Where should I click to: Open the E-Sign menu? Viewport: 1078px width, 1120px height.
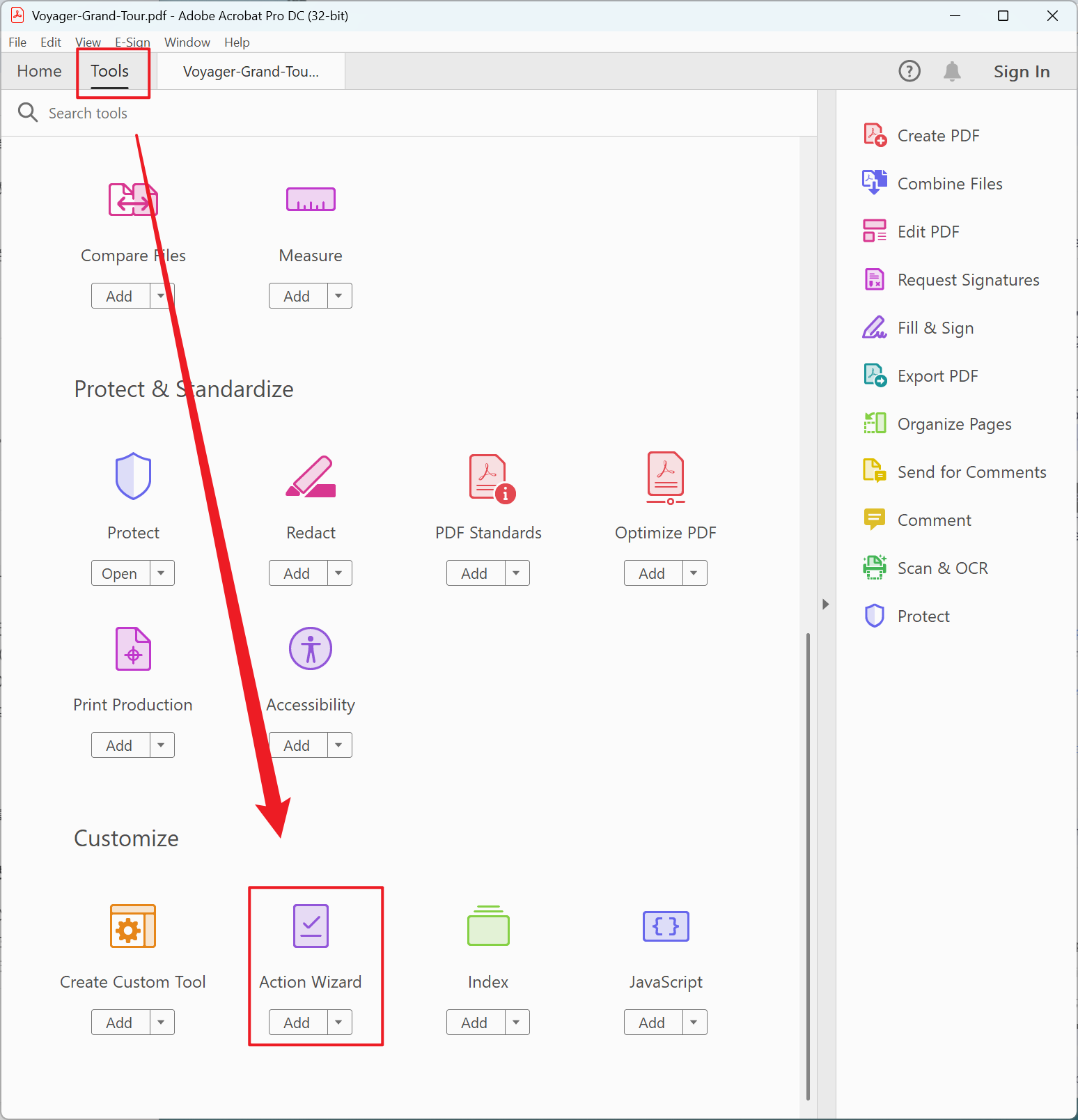pos(132,42)
